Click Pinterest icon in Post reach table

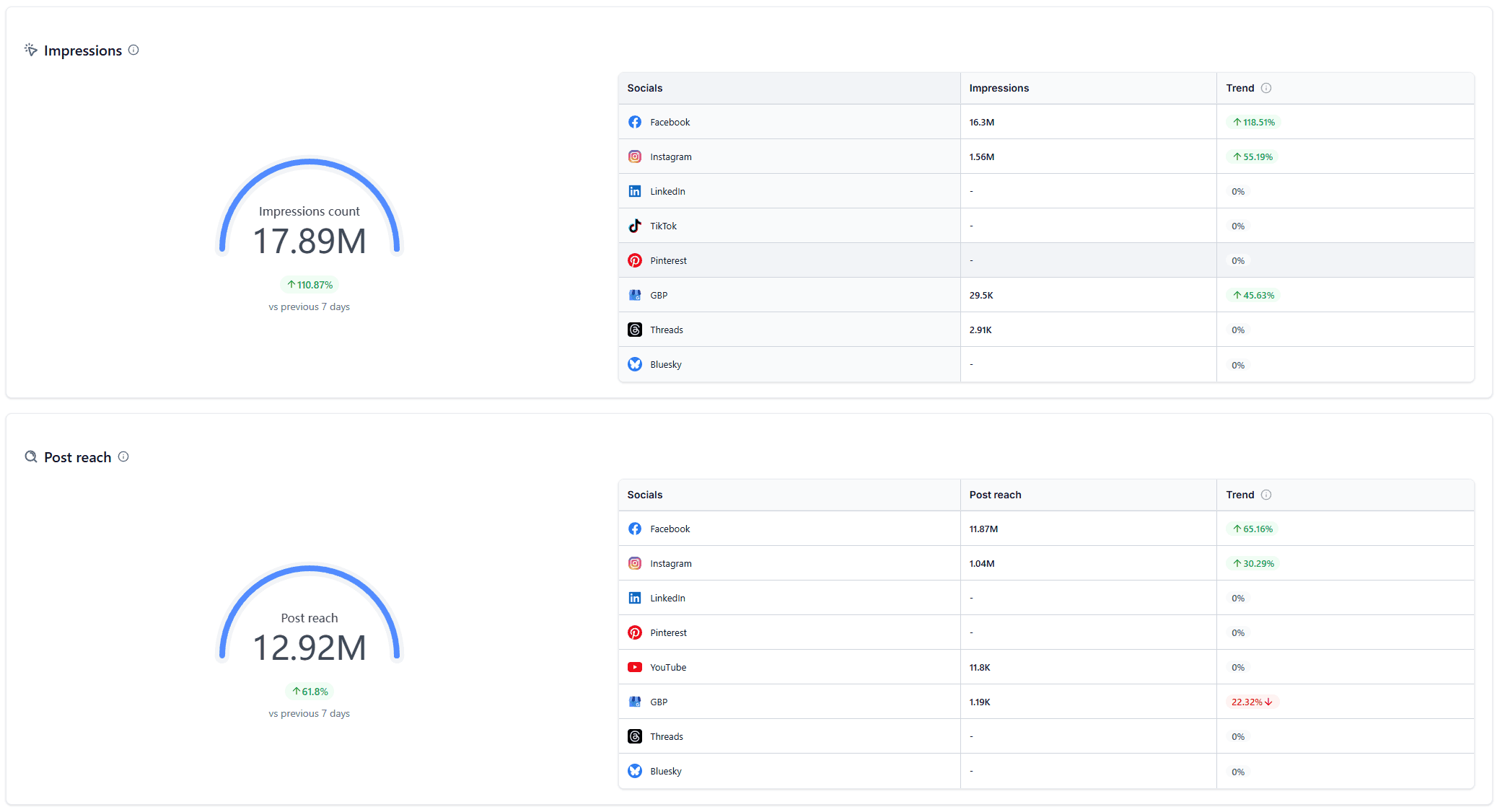(635, 632)
